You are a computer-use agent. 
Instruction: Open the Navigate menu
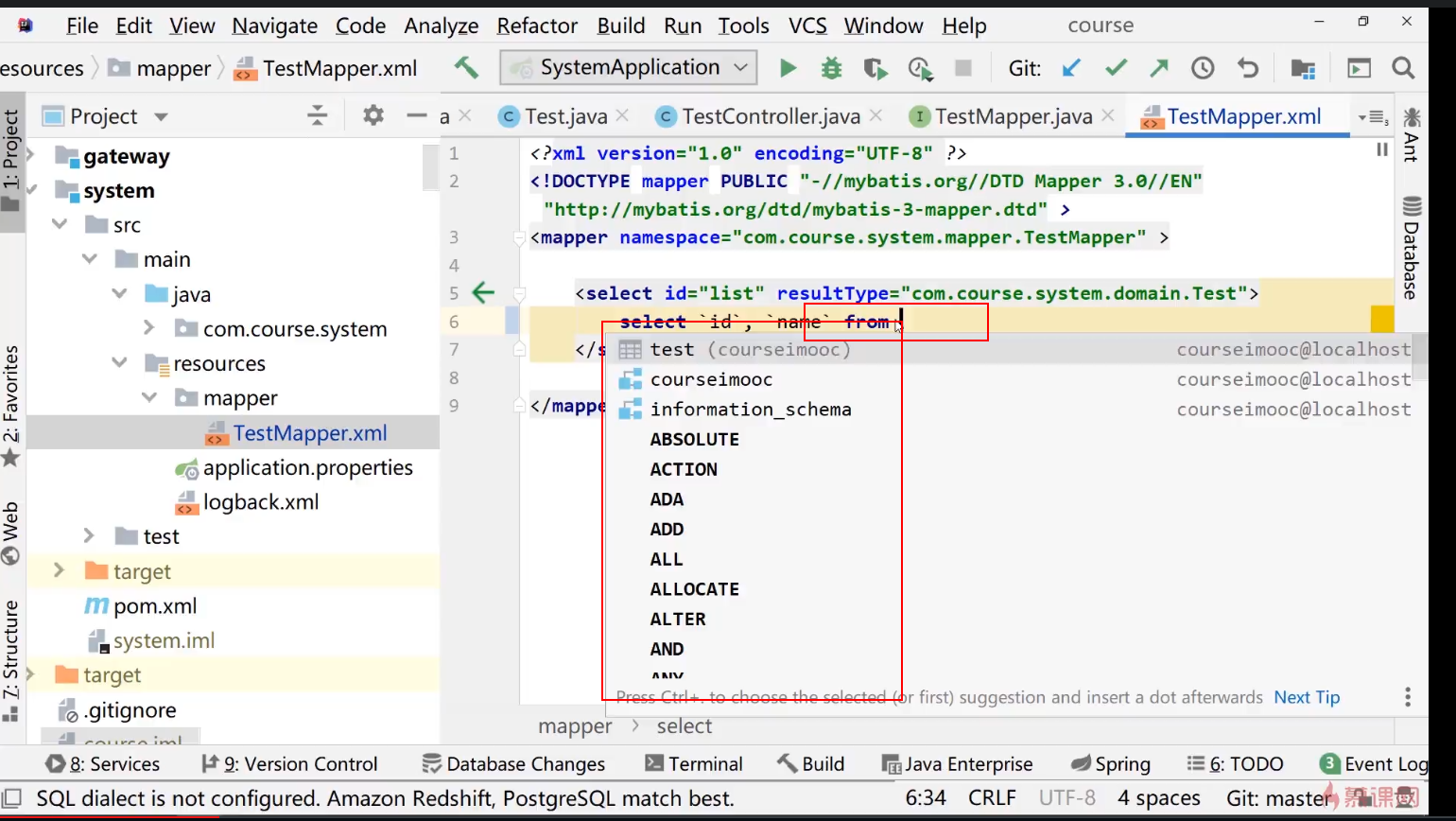coord(274,26)
